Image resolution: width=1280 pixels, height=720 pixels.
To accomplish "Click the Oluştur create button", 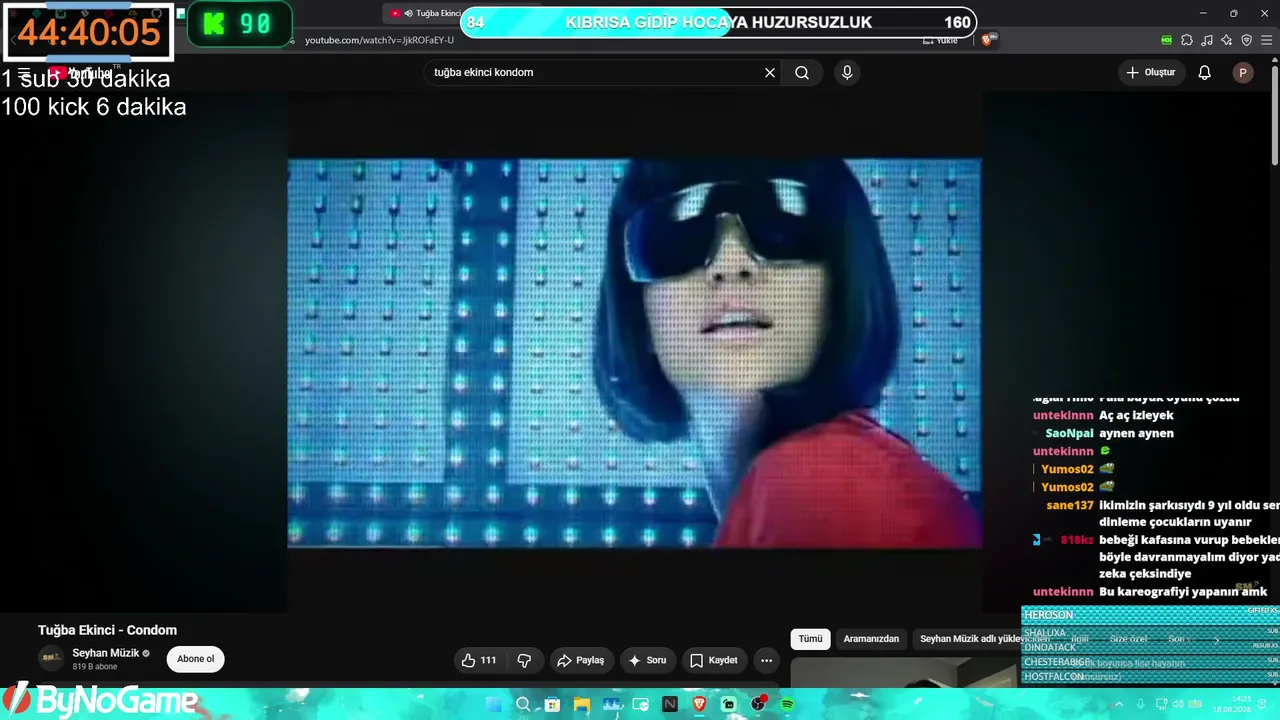I will (x=1151, y=72).
